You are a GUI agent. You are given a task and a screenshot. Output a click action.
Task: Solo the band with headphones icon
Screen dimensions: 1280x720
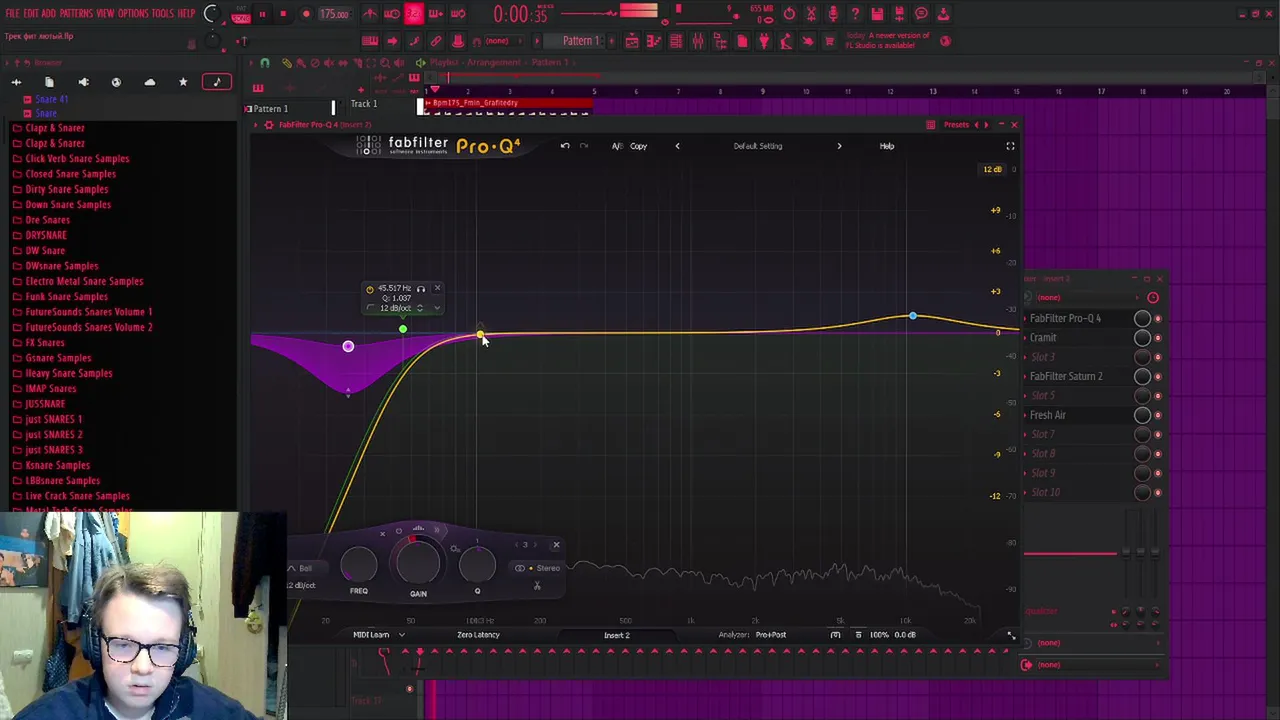(421, 289)
